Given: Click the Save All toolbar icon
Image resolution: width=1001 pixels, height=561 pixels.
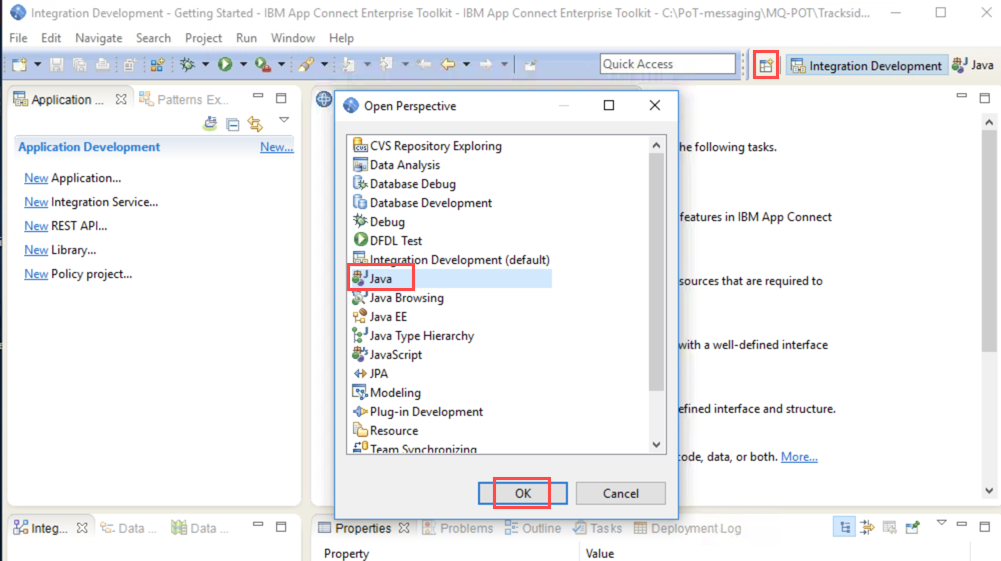Looking at the screenshot, I should [79, 64].
